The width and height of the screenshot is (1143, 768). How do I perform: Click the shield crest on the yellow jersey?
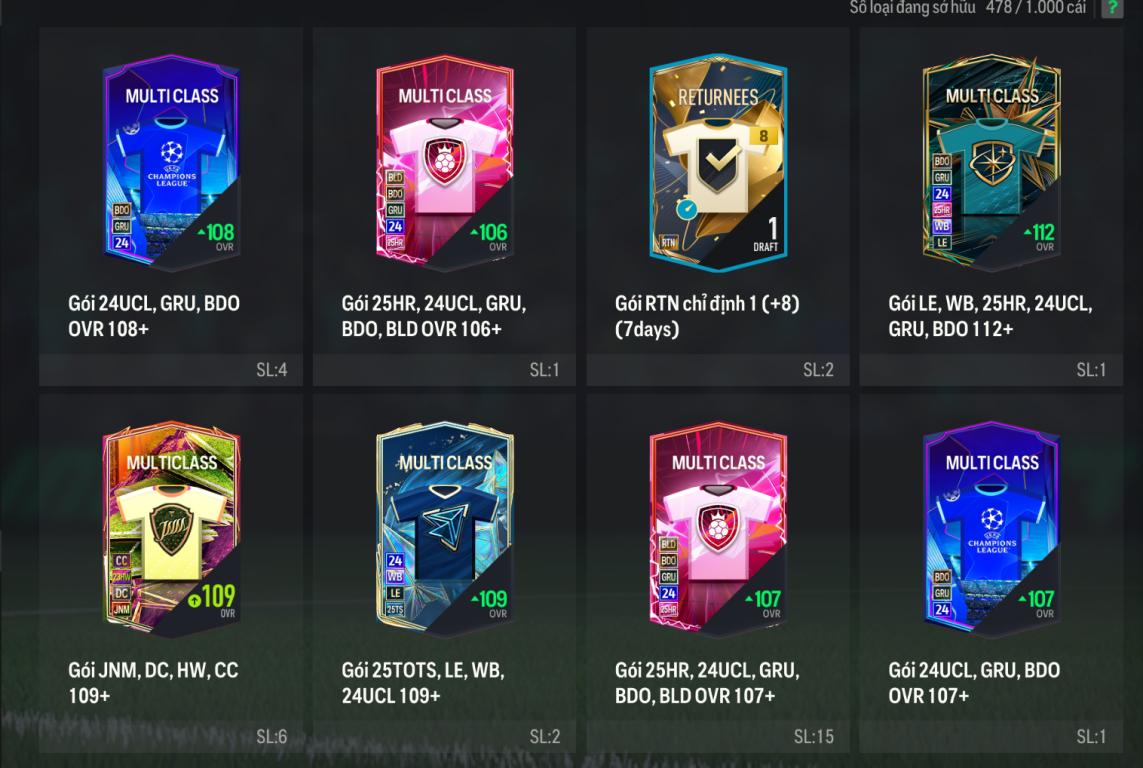point(171,528)
